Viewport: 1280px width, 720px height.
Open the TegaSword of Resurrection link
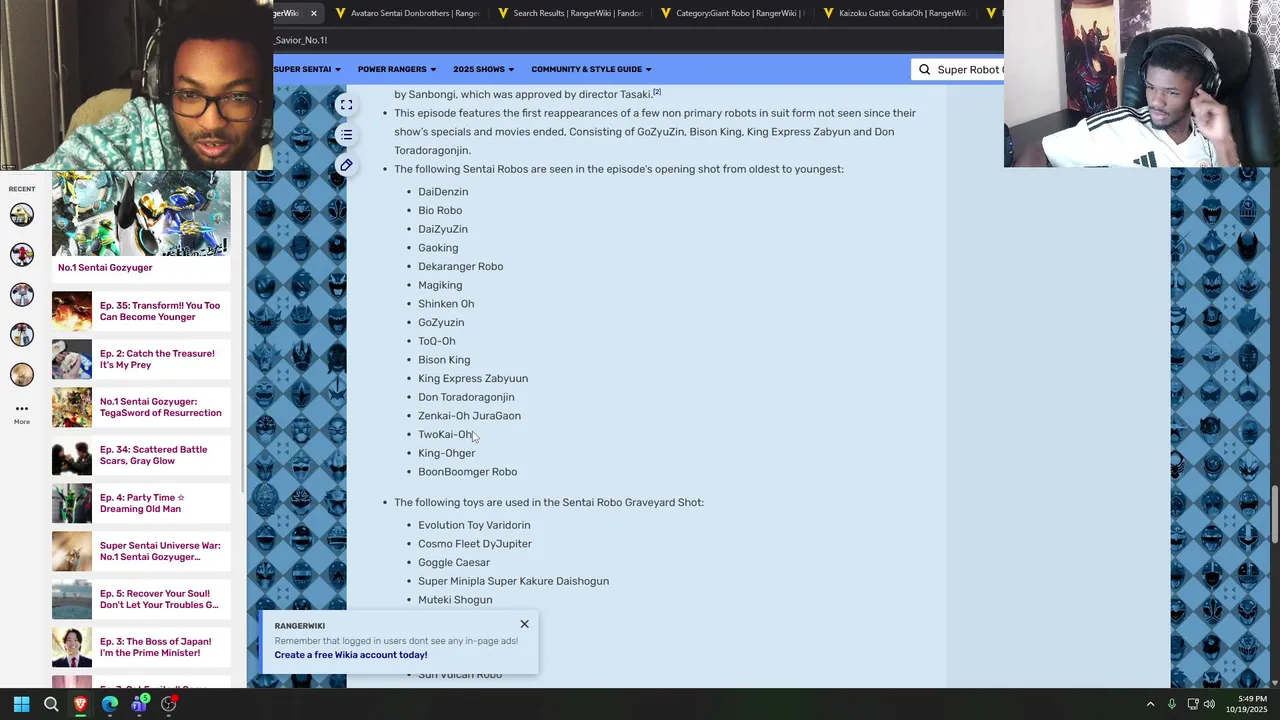coord(160,407)
